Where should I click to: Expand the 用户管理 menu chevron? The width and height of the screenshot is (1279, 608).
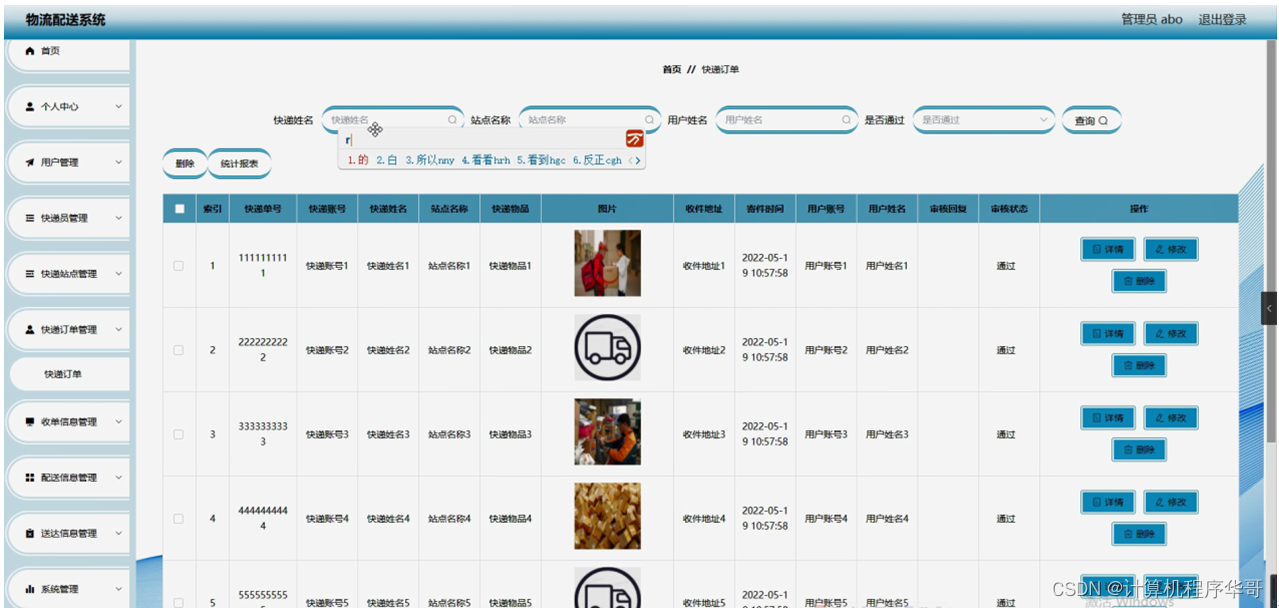coord(118,162)
